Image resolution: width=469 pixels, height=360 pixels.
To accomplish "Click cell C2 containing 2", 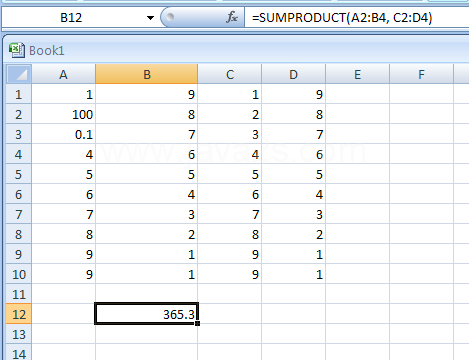I will pos(230,114).
